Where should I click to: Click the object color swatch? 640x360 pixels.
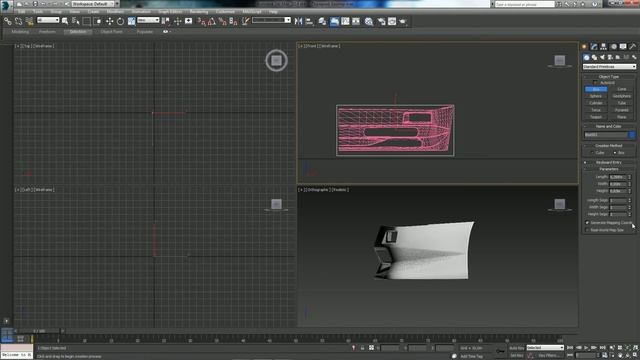pyautogui.click(x=632, y=135)
